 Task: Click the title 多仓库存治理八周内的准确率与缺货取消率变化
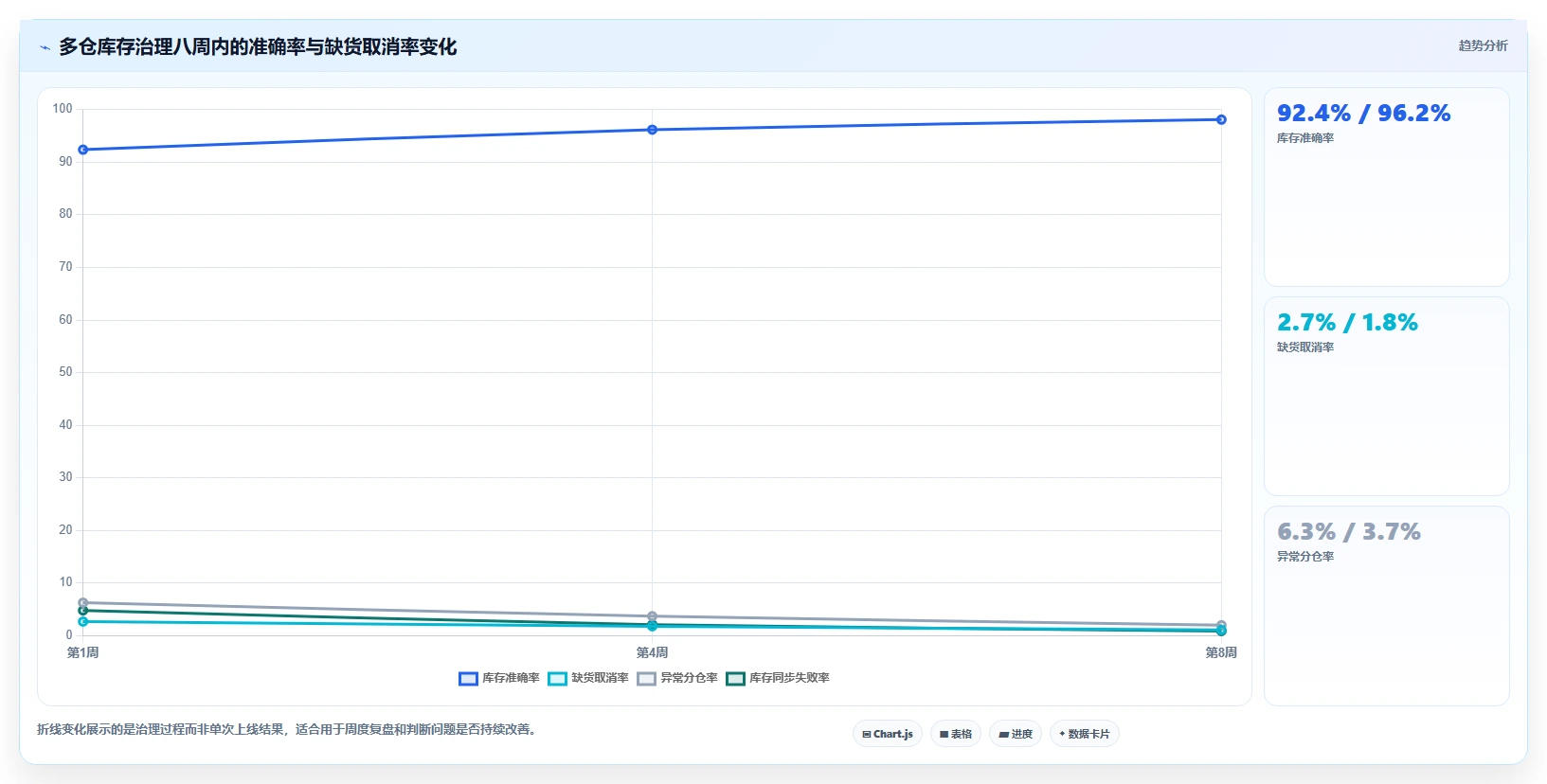(258, 46)
